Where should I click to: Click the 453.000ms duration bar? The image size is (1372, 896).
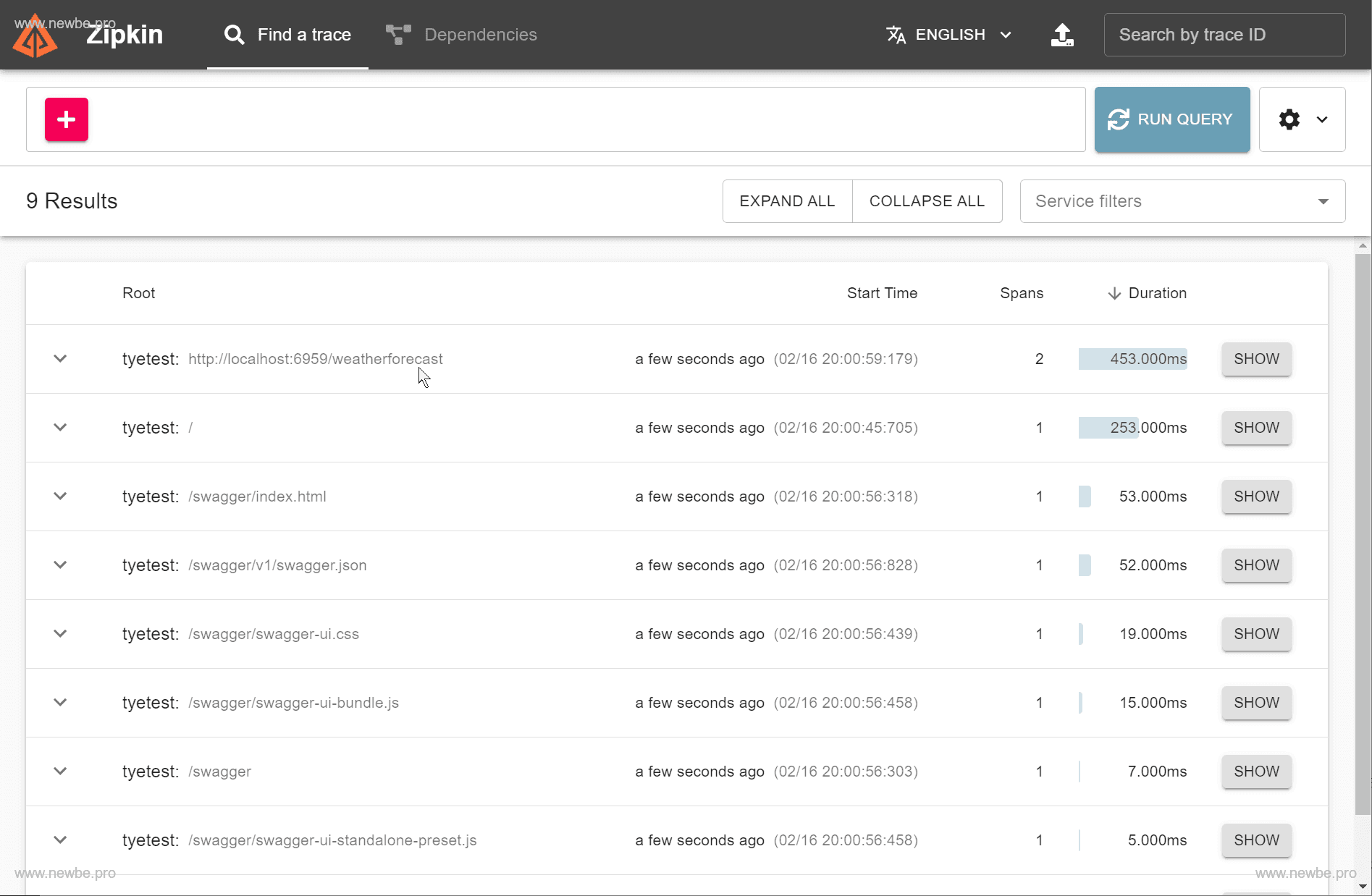tap(1132, 359)
